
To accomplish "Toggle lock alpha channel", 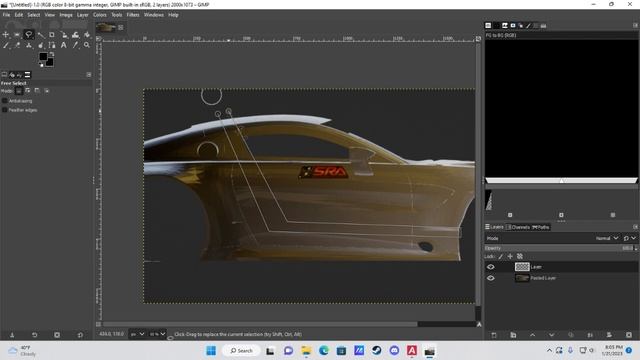I will [520, 256].
